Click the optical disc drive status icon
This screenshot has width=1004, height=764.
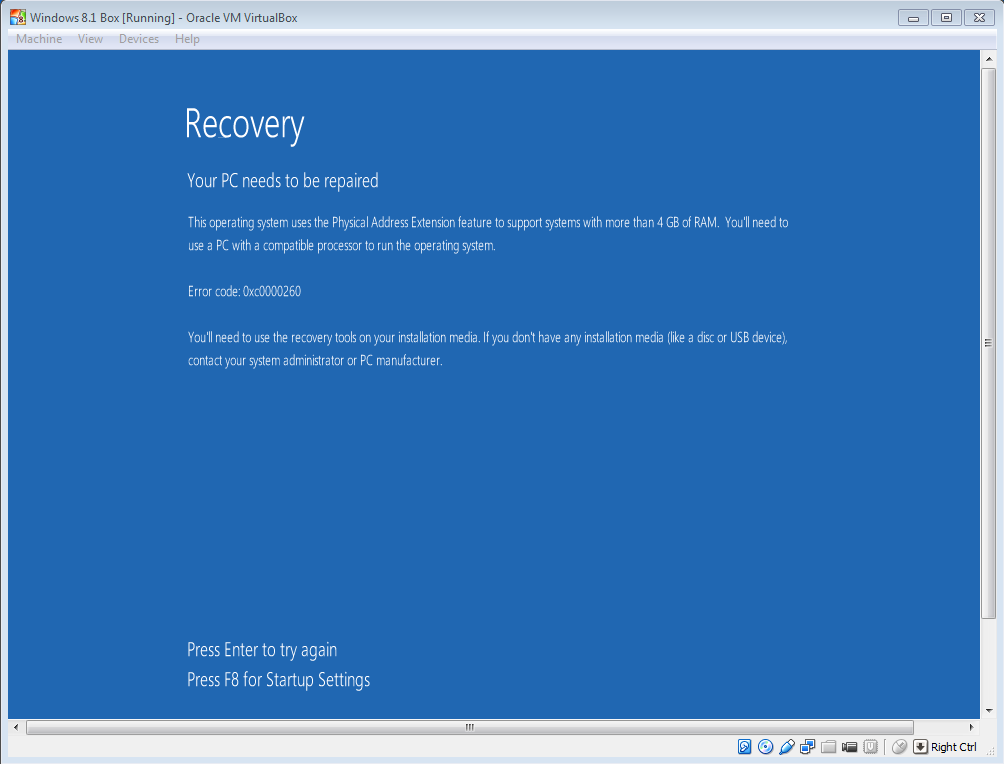(x=765, y=747)
